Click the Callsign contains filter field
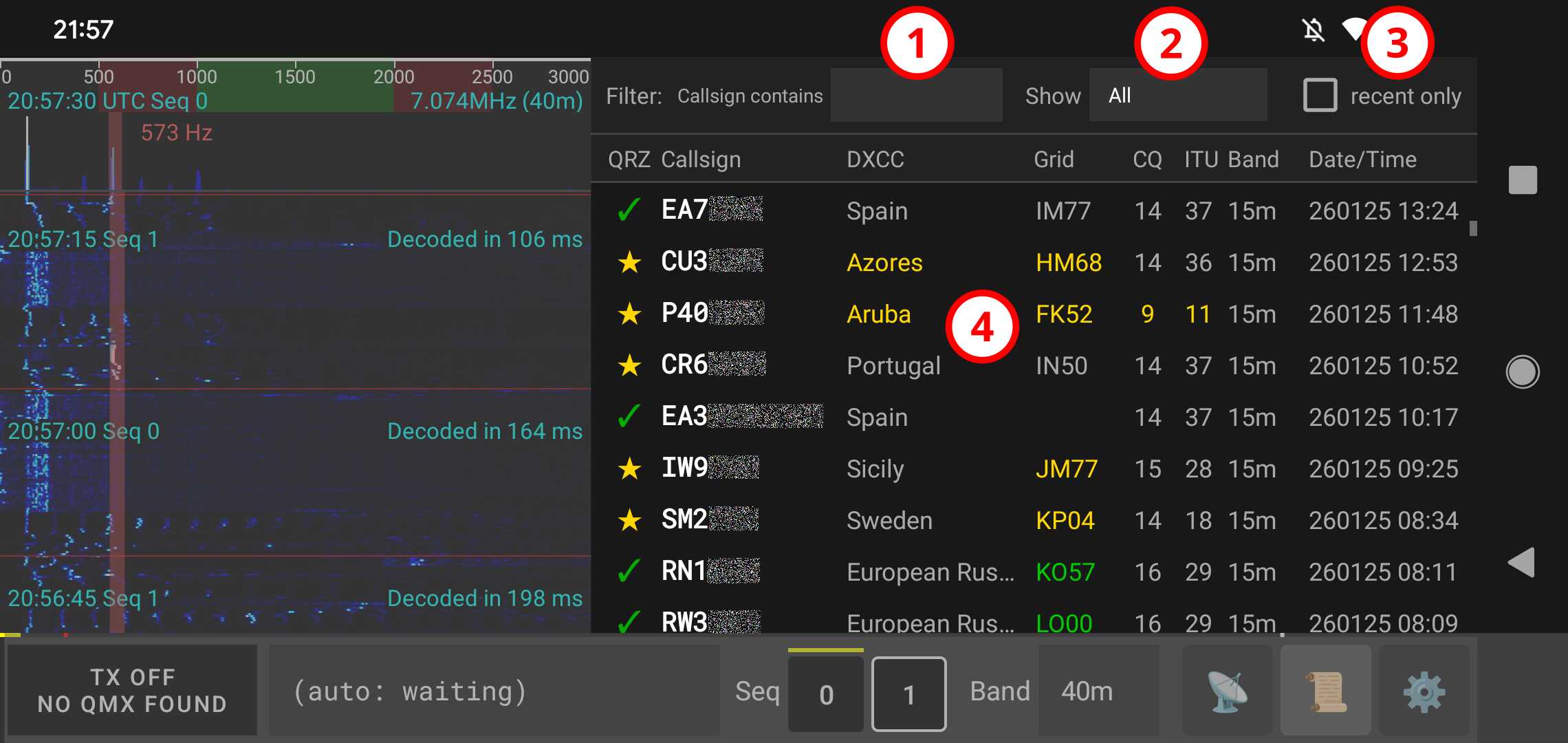This screenshot has height=743, width=1568. (917, 94)
